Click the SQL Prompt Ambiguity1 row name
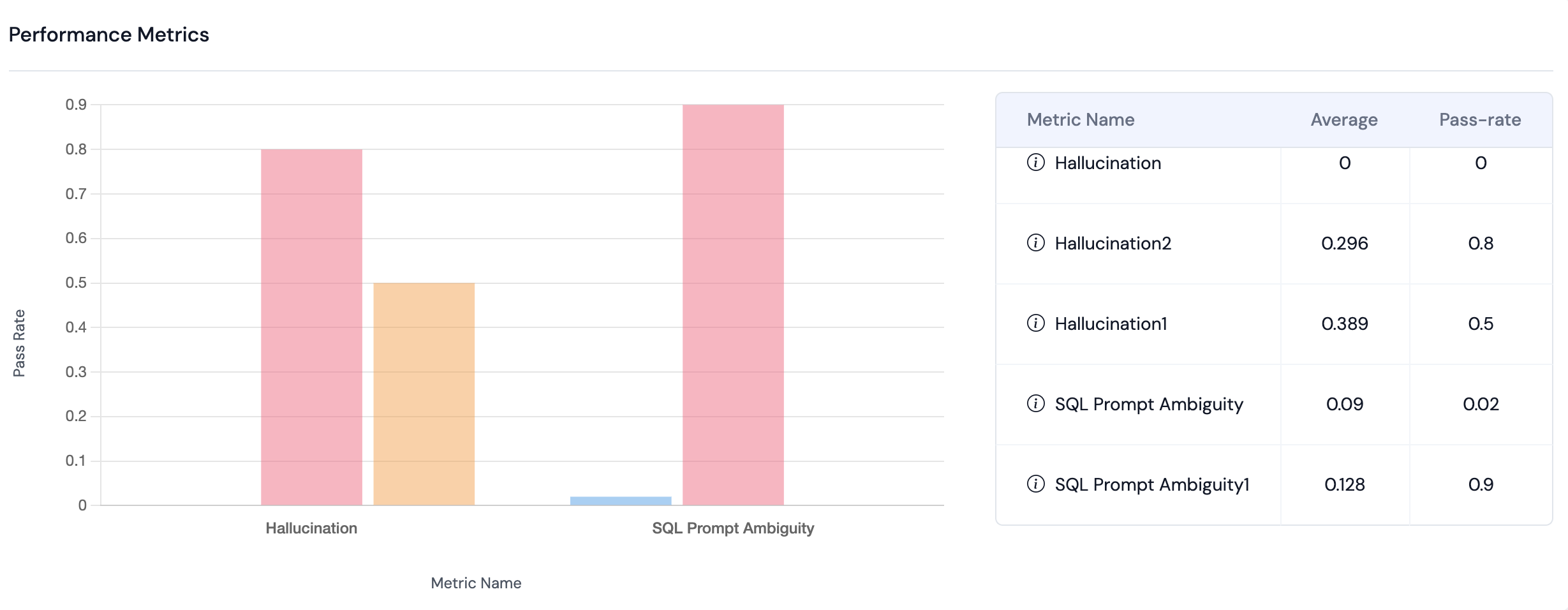 click(x=1151, y=484)
